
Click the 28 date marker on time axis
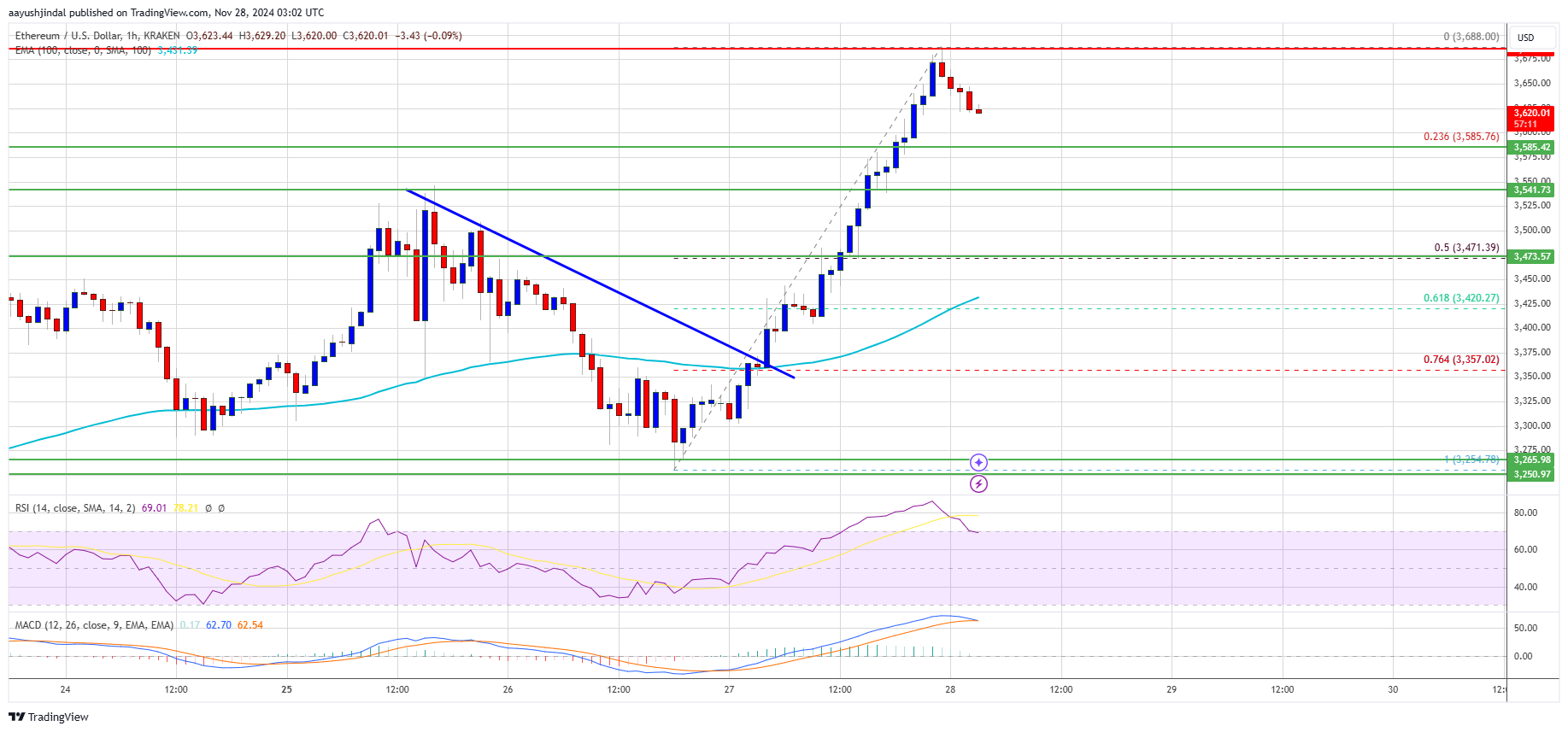pyautogui.click(x=950, y=689)
